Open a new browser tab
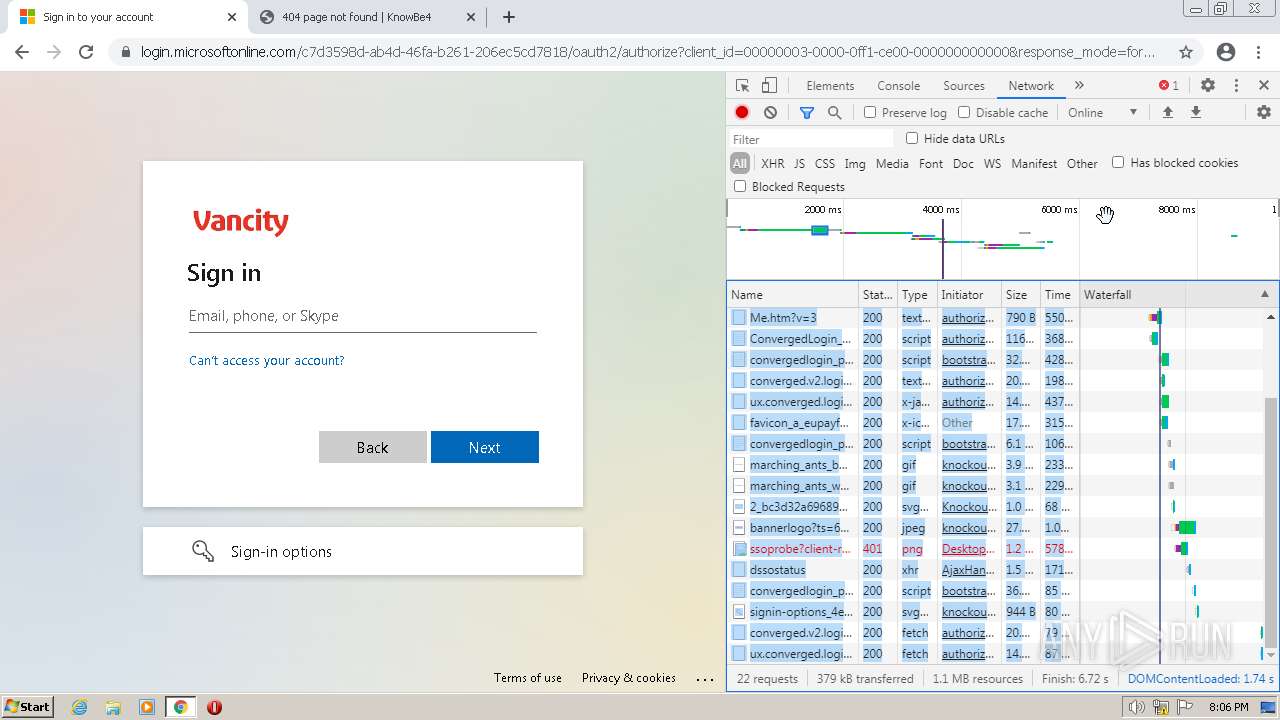The height and width of the screenshot is (720, 1280). pyautogui.click(x=509, y=17)
